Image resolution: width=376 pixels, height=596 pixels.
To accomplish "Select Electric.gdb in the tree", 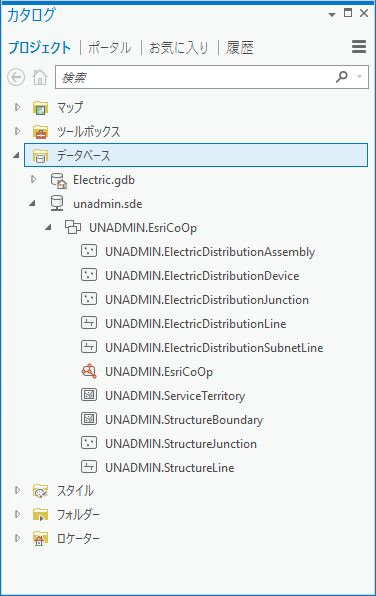I will click(104, 180).
